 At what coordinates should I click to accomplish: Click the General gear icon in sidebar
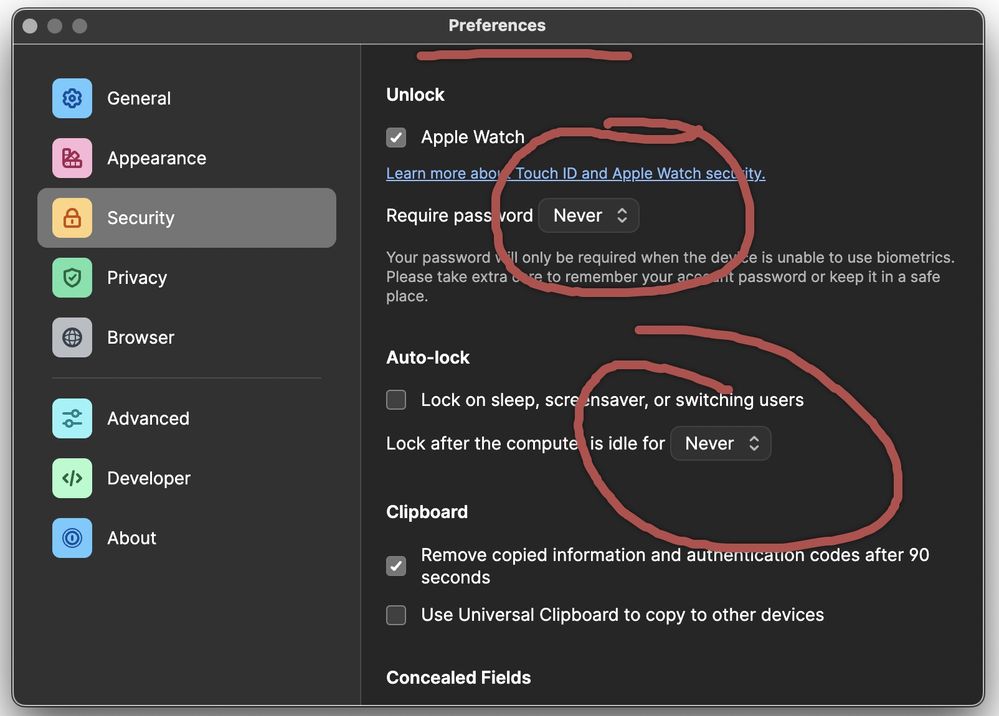point(72,98)
